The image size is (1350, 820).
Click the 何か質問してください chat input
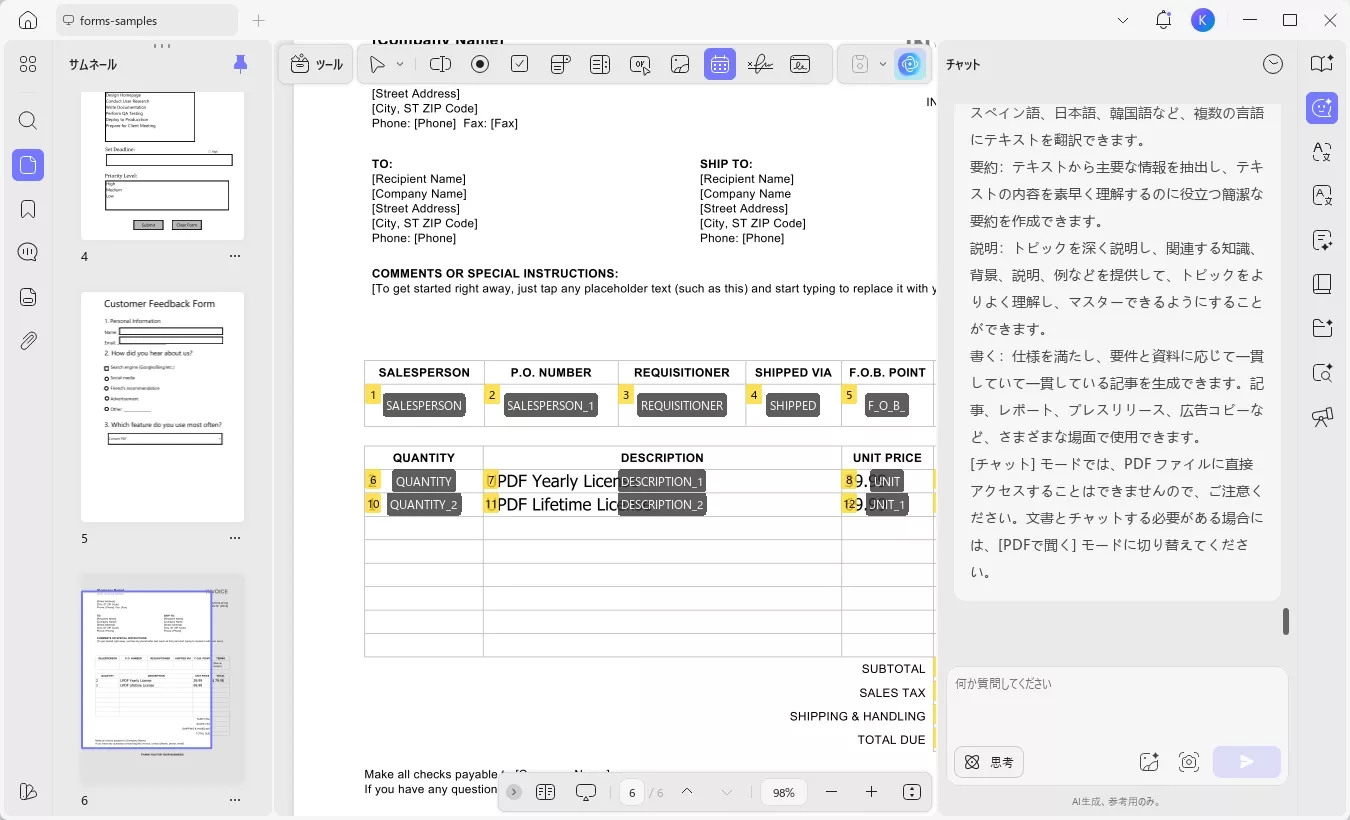[x=1117, y=705]
